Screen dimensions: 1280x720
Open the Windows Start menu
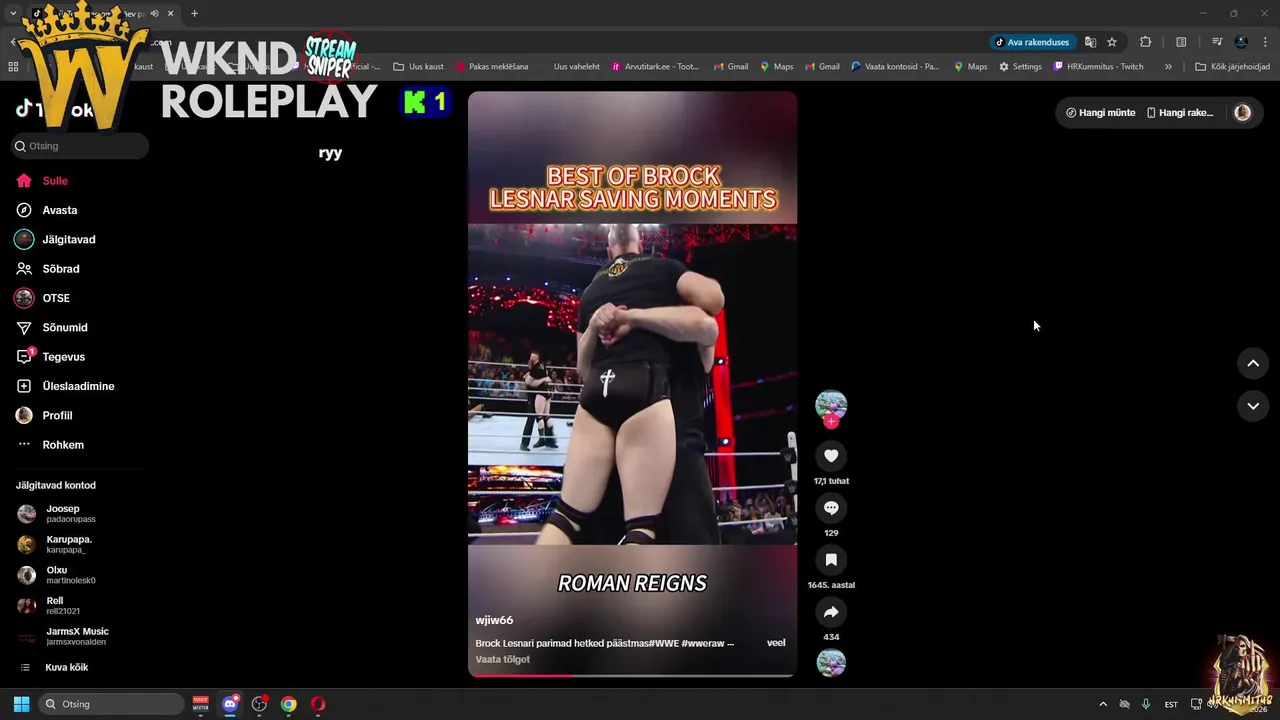coord(21,704)
